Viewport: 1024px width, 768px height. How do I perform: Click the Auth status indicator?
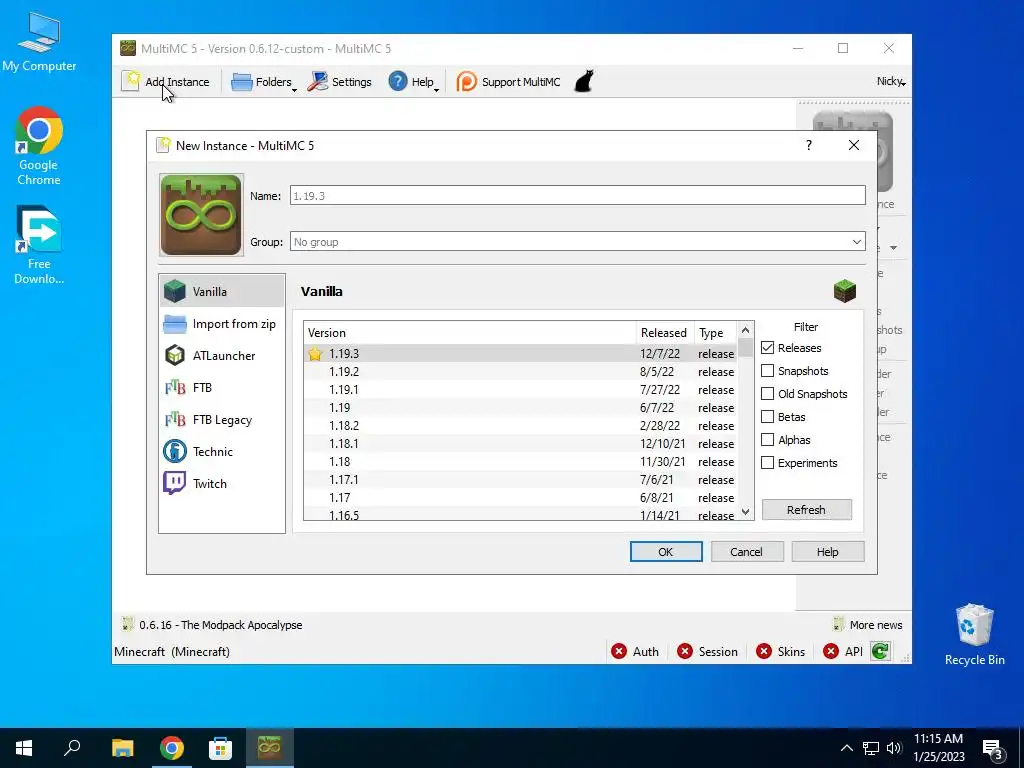click(x=635, y=652)
